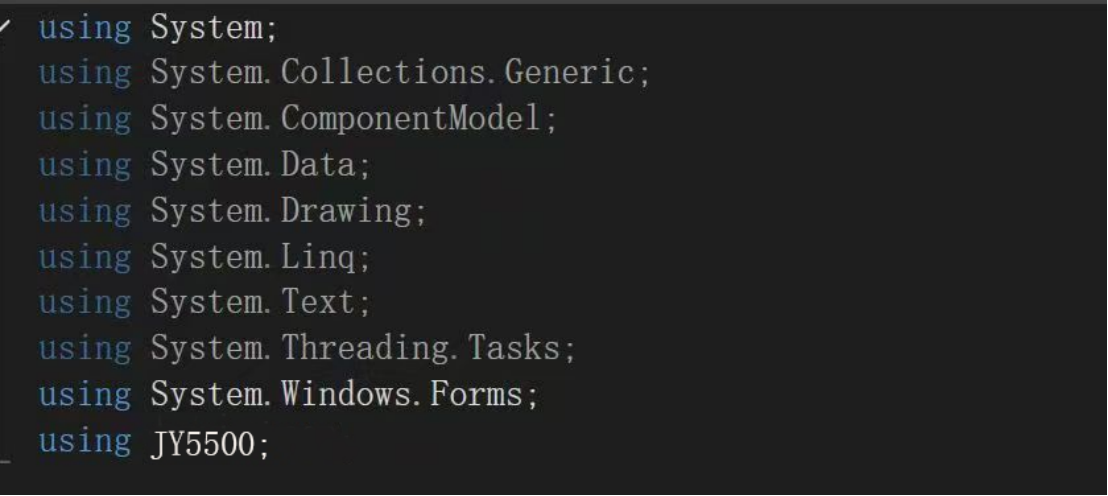Click the using keyword on the System.Linq line
Viewport: 1108px width, 496px height.
pyautogui.click(x=84, y=258)
